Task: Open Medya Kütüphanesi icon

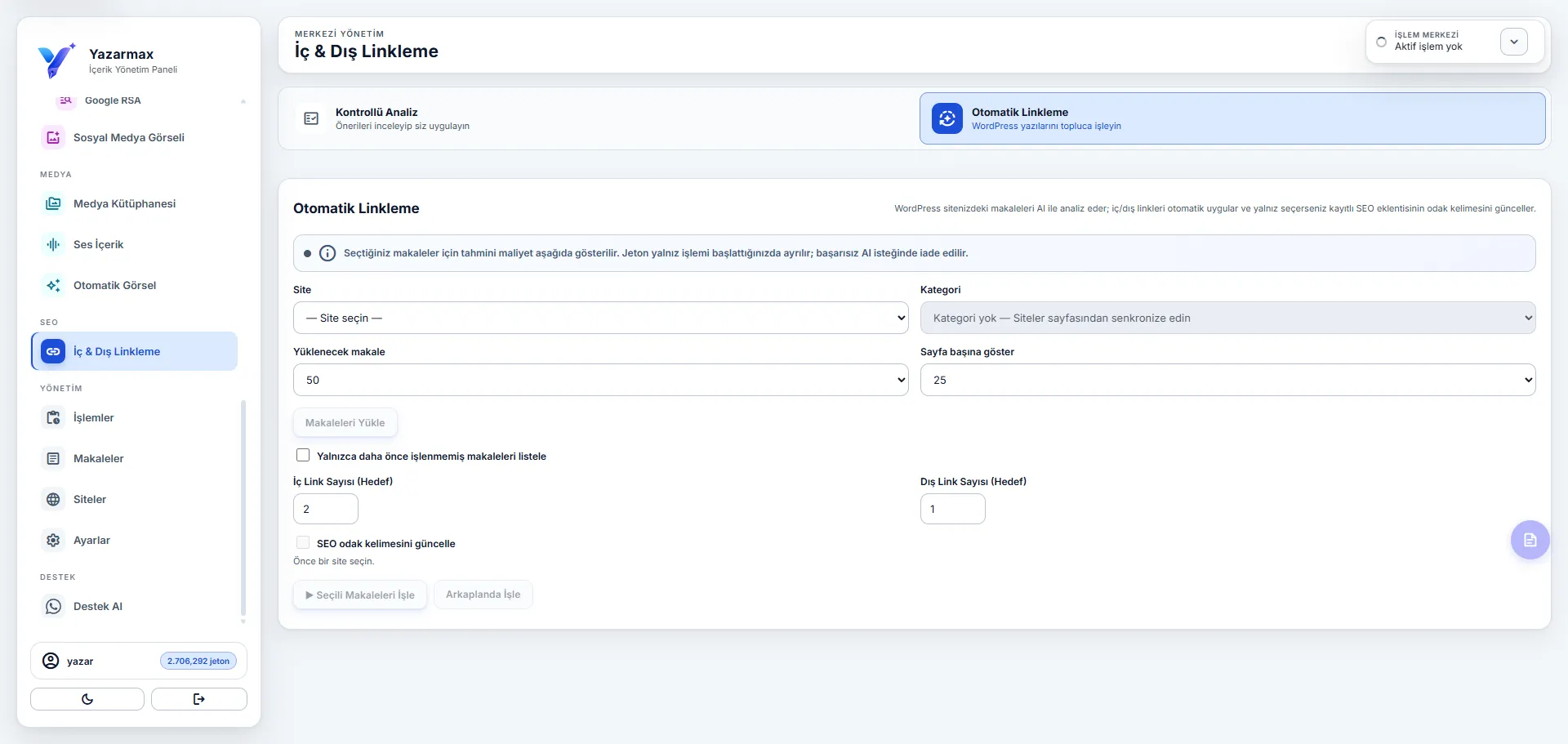Action: pyautogui.click(x=53, y=203)
